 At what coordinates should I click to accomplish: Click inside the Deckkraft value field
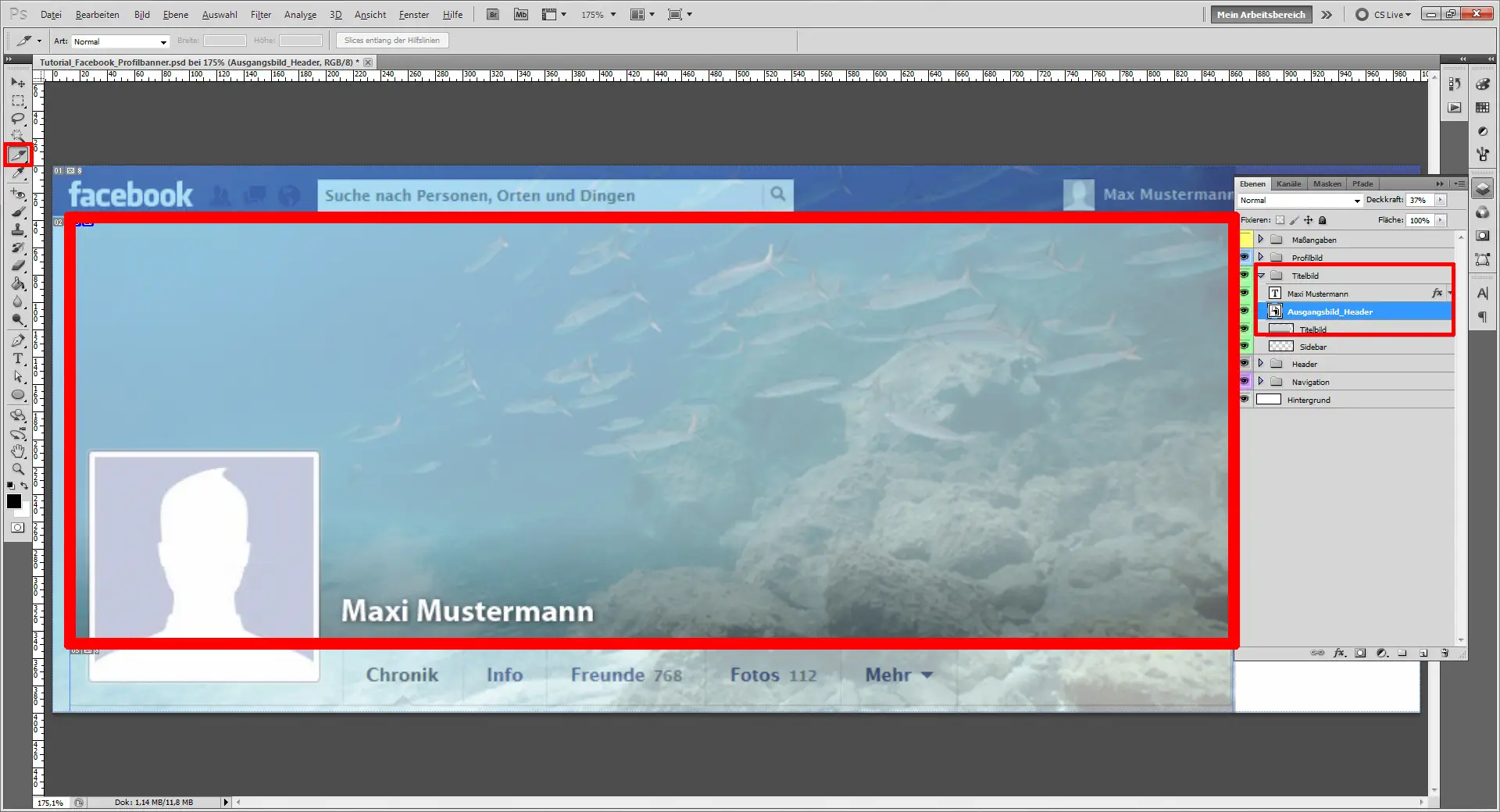click(1419, 201)
